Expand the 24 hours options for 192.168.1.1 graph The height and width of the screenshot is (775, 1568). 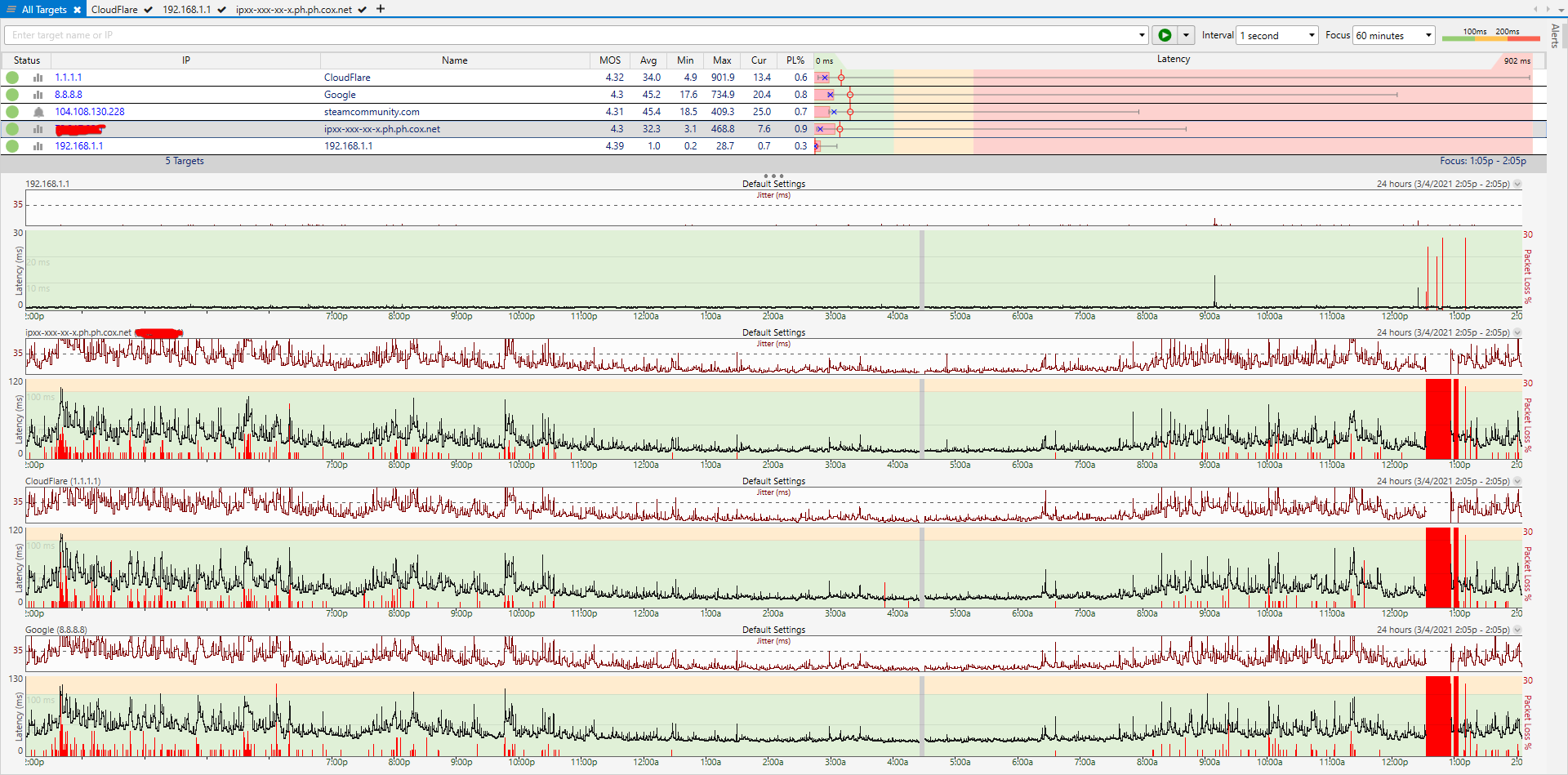(1517, 184)
